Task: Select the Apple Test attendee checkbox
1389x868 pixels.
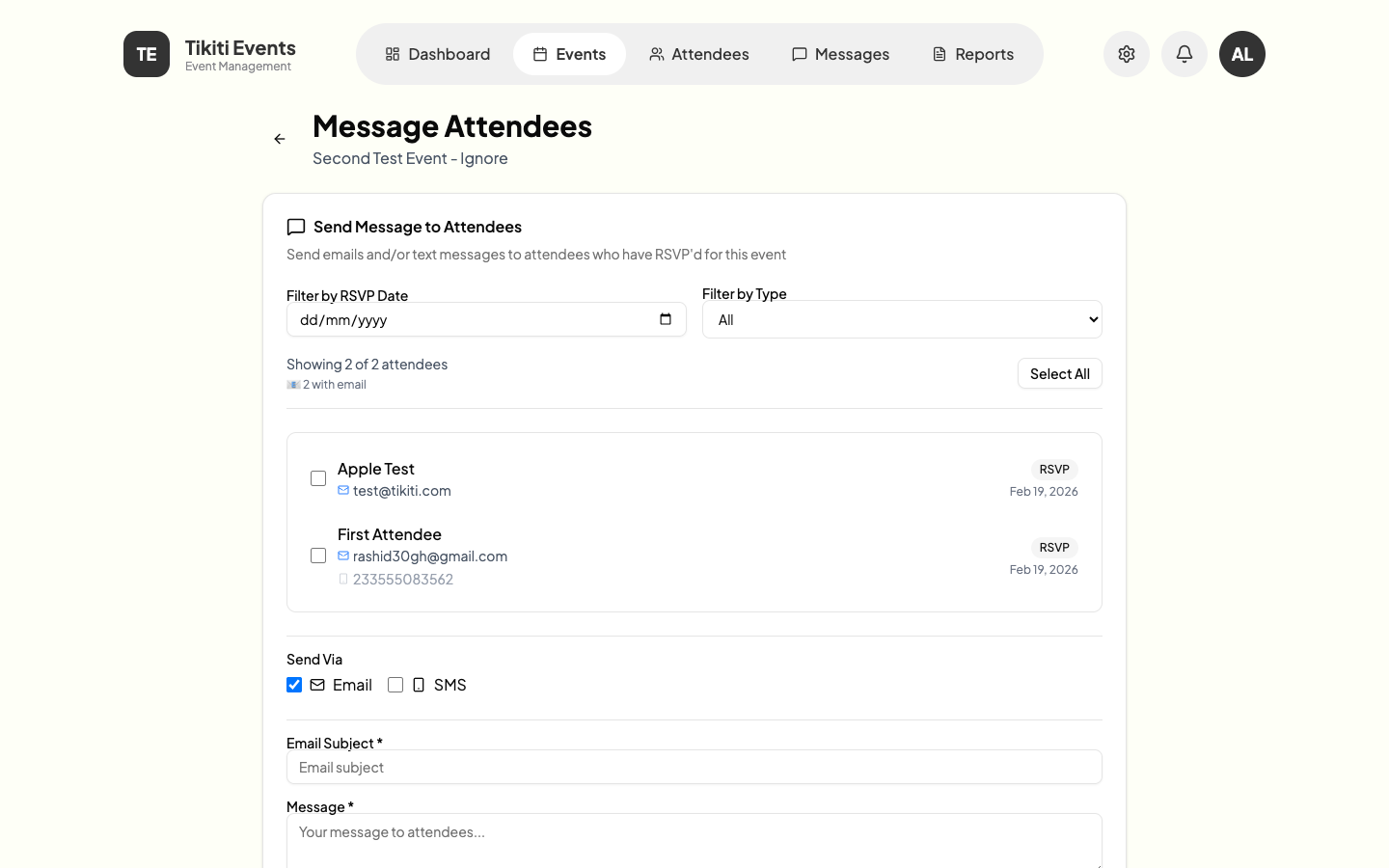Action: (318, 478)
